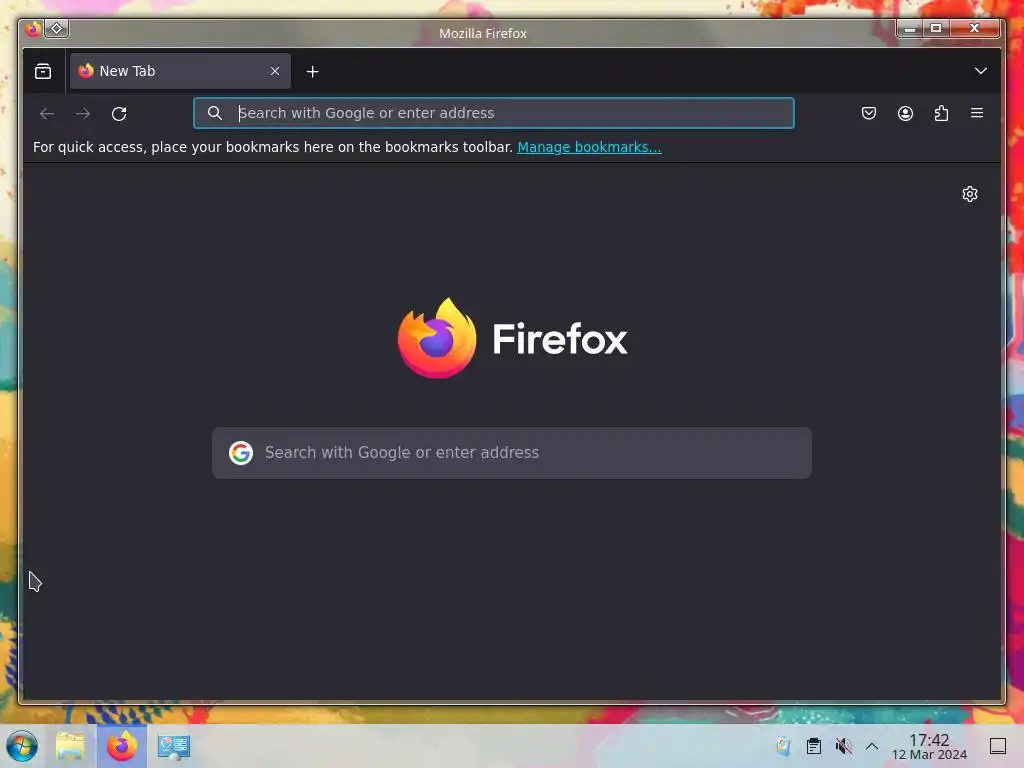Personalize new tab via gear icon
1024x768 pixels.
[x=970, y=194]
